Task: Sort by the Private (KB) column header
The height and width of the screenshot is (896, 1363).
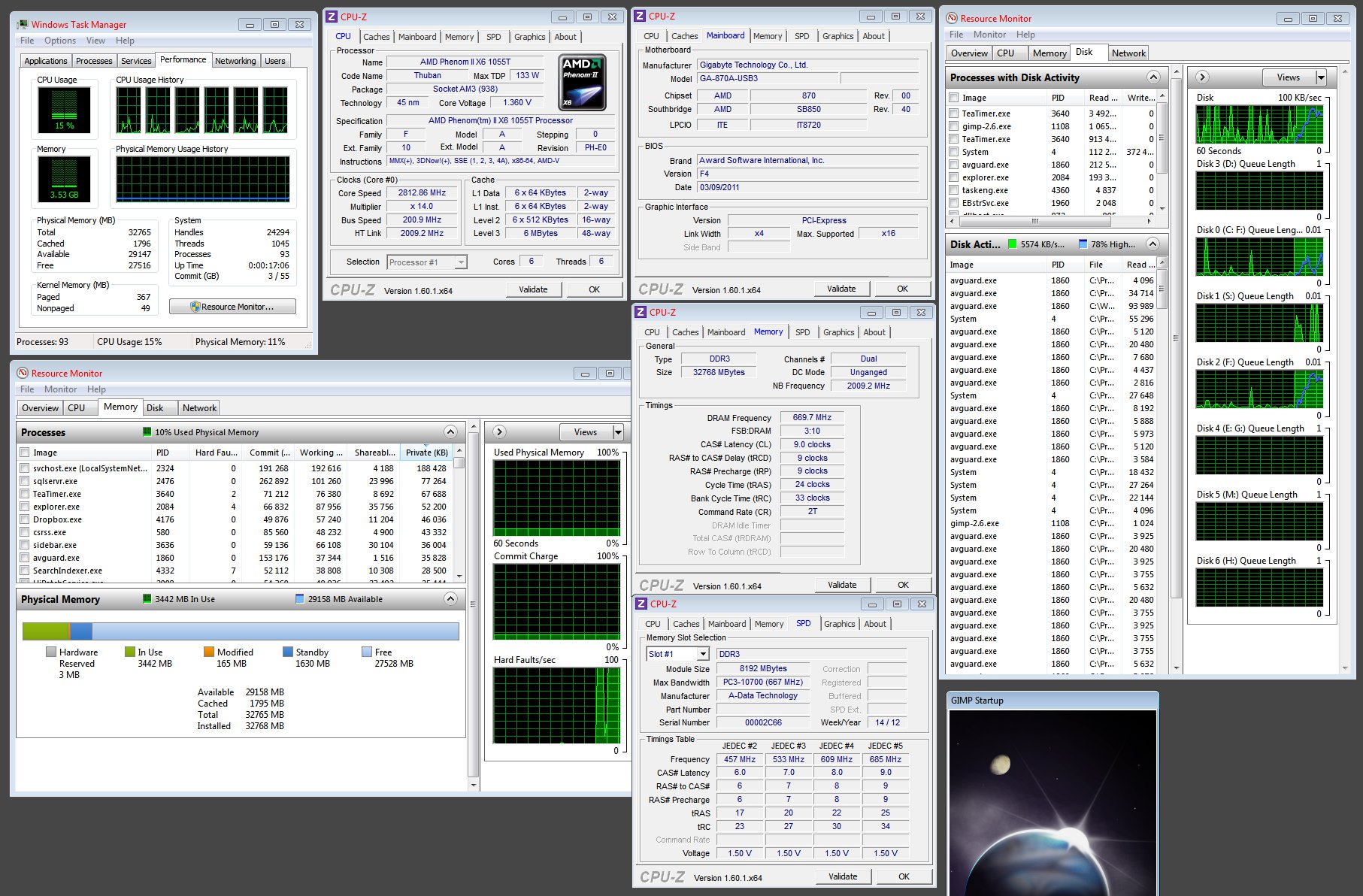Action: 426,452
